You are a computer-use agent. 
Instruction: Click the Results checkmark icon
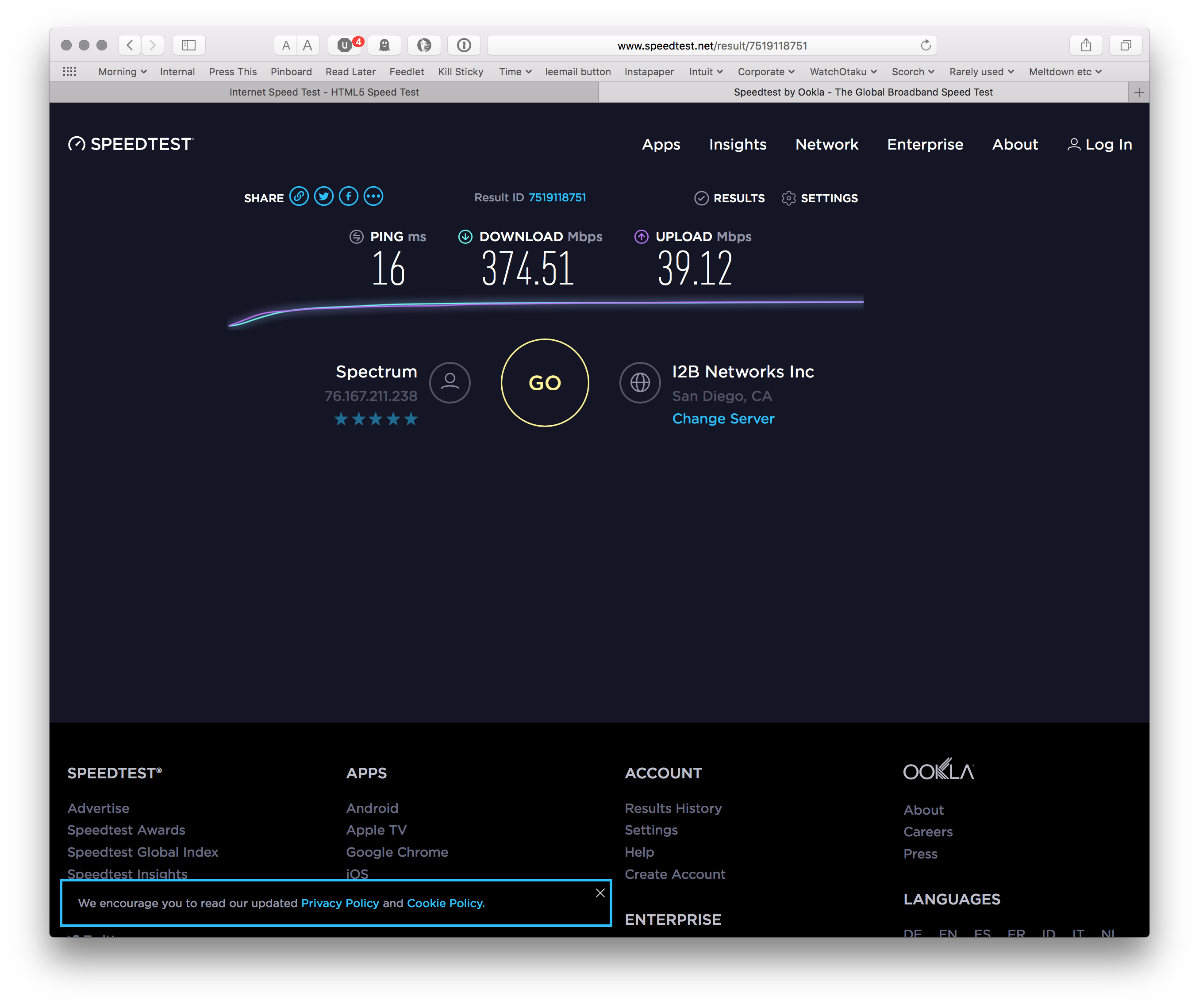click(701, 198)
